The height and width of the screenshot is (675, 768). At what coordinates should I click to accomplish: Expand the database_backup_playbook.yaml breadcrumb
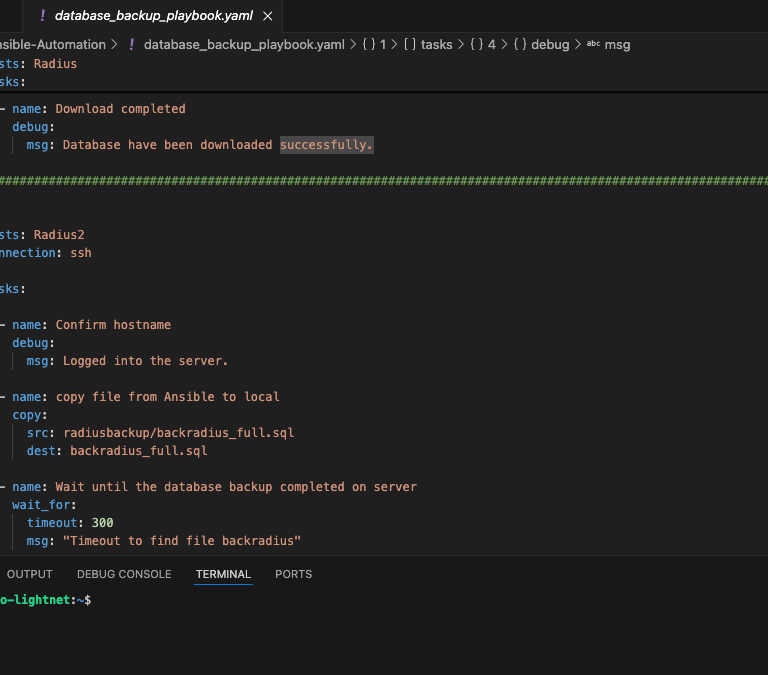coord(243,44)
